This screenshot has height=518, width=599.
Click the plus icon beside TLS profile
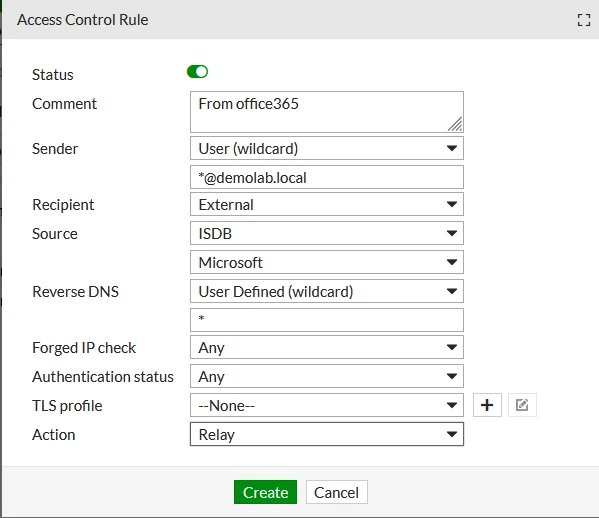[x=487, y=405]
